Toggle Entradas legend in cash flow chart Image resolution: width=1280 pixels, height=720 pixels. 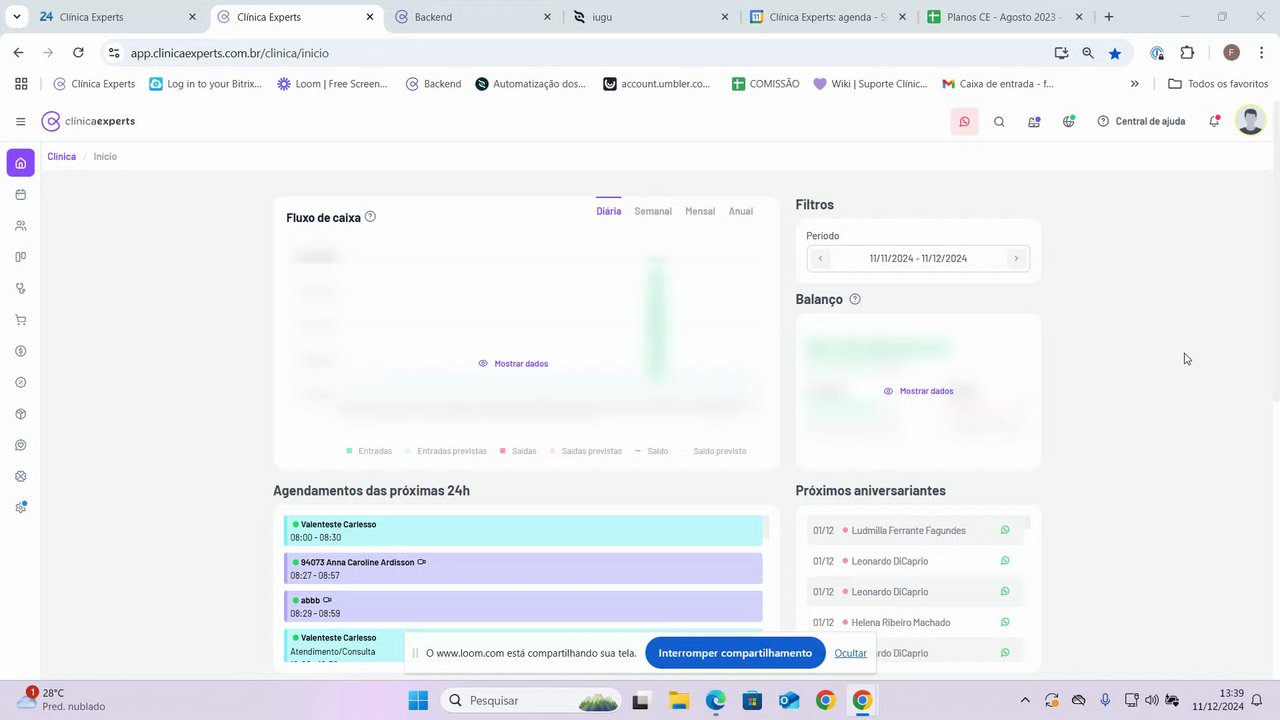tap(369, 451)
